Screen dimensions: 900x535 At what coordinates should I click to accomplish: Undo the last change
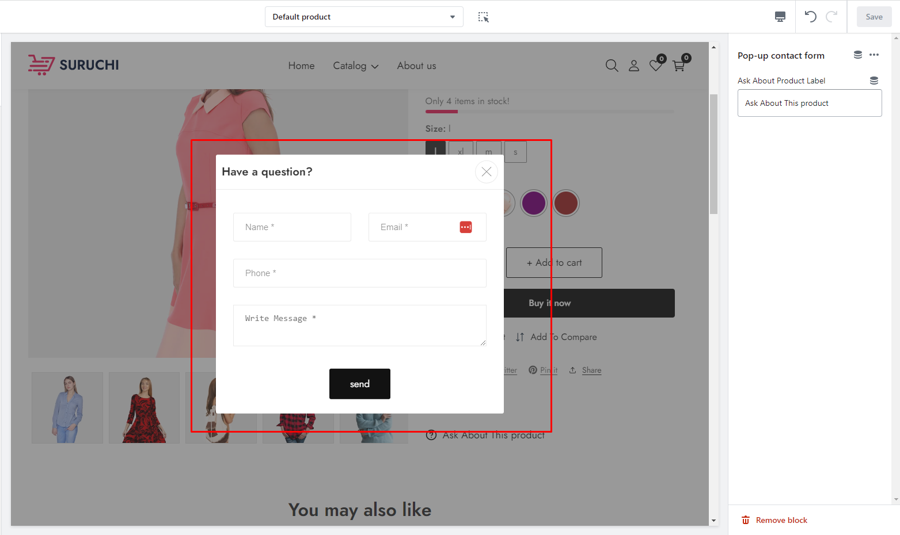click(810, 17)
